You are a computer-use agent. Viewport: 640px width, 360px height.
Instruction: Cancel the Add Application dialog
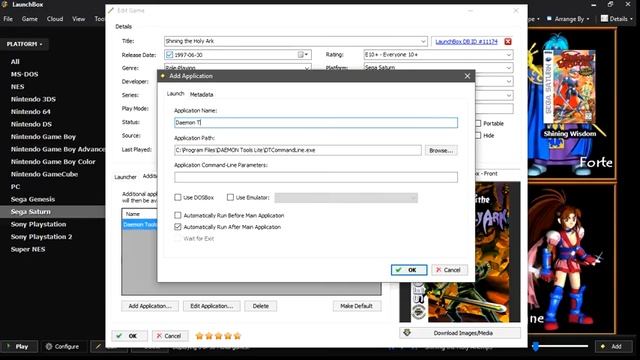pyautogui.click(x=449, y=270)
